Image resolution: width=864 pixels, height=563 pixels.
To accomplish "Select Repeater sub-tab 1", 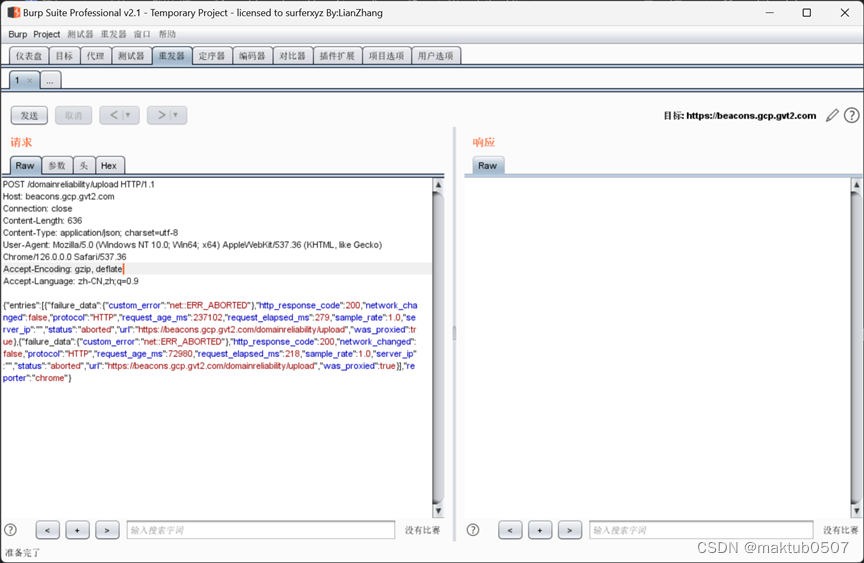I will click(x=18, y=80).
